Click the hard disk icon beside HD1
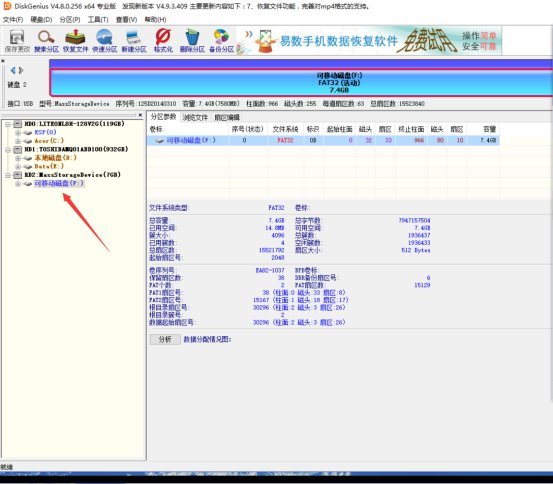Viewport: 553px width, 484px height. coord(17,149)
